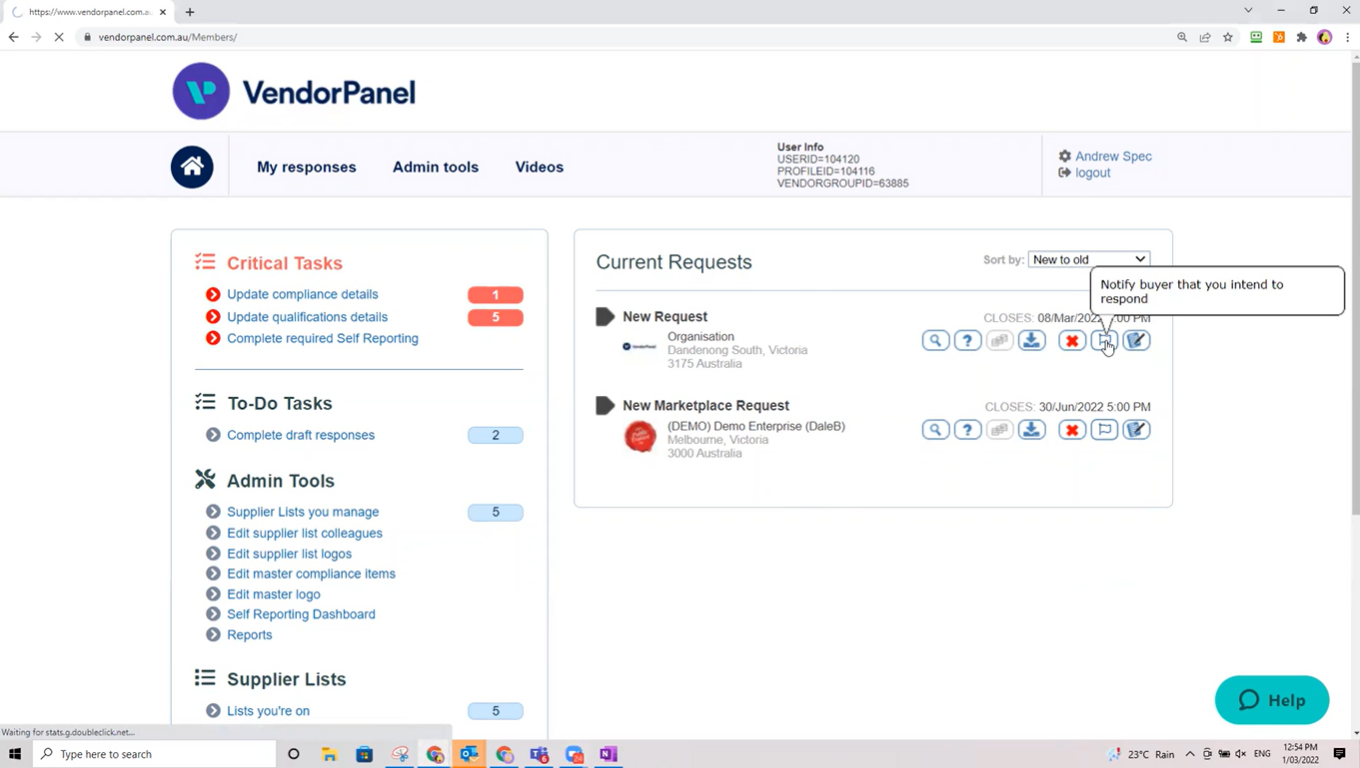Write response icon for New Marketplace Request
1360x768 pixels.
pyautogui.click(x=1136, y=430)
